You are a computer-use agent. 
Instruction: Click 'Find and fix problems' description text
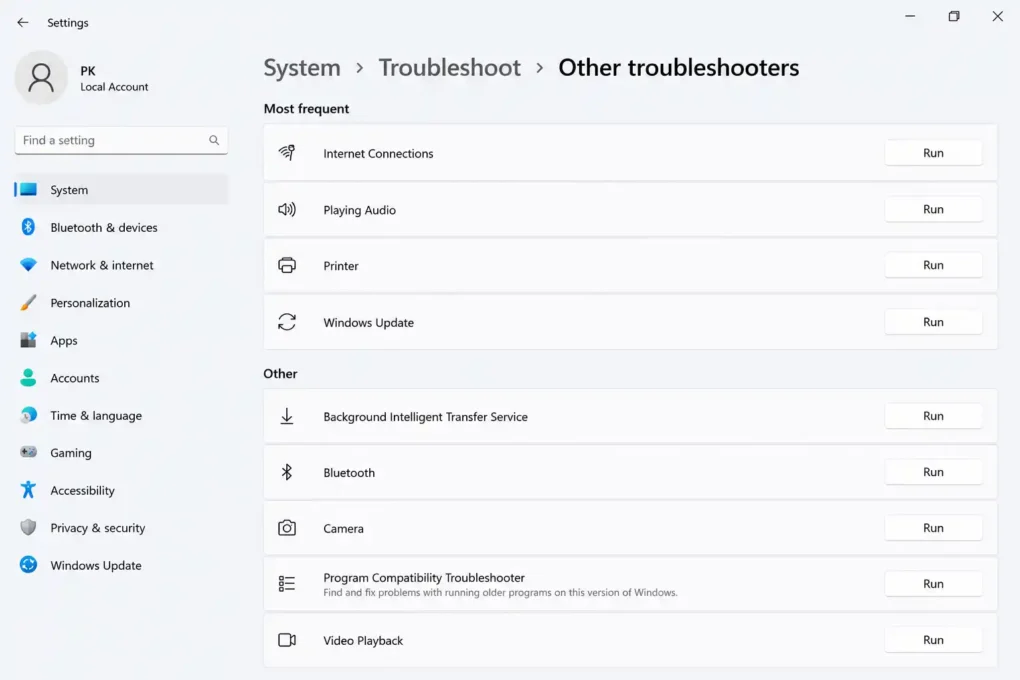500,592
